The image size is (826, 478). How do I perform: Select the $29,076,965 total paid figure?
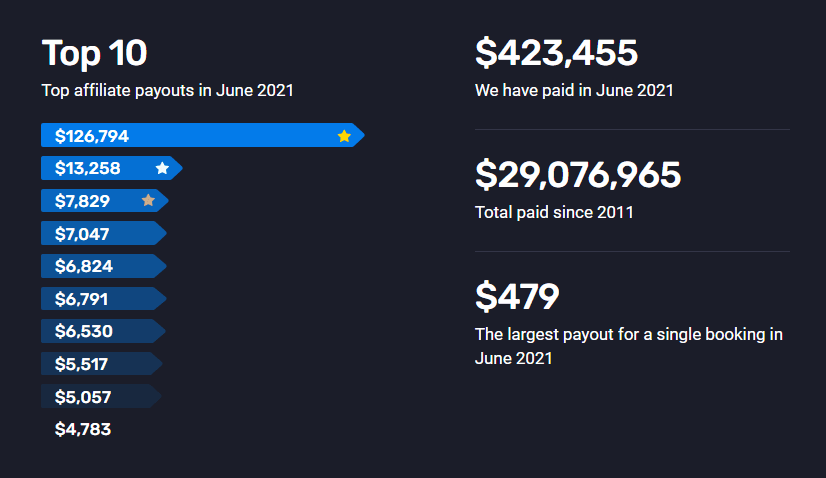coord(578,175)
